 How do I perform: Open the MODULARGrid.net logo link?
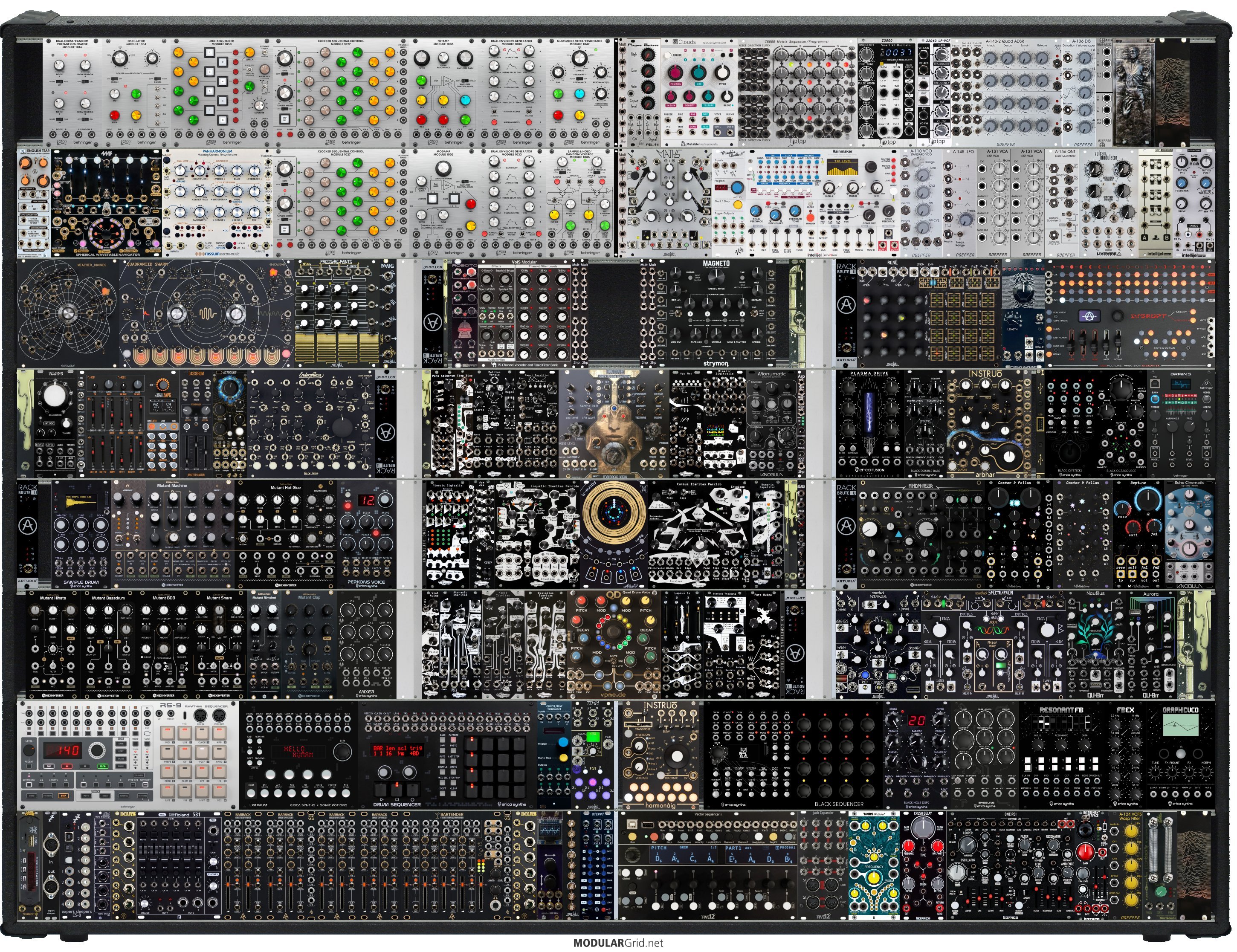pos(617,943)
